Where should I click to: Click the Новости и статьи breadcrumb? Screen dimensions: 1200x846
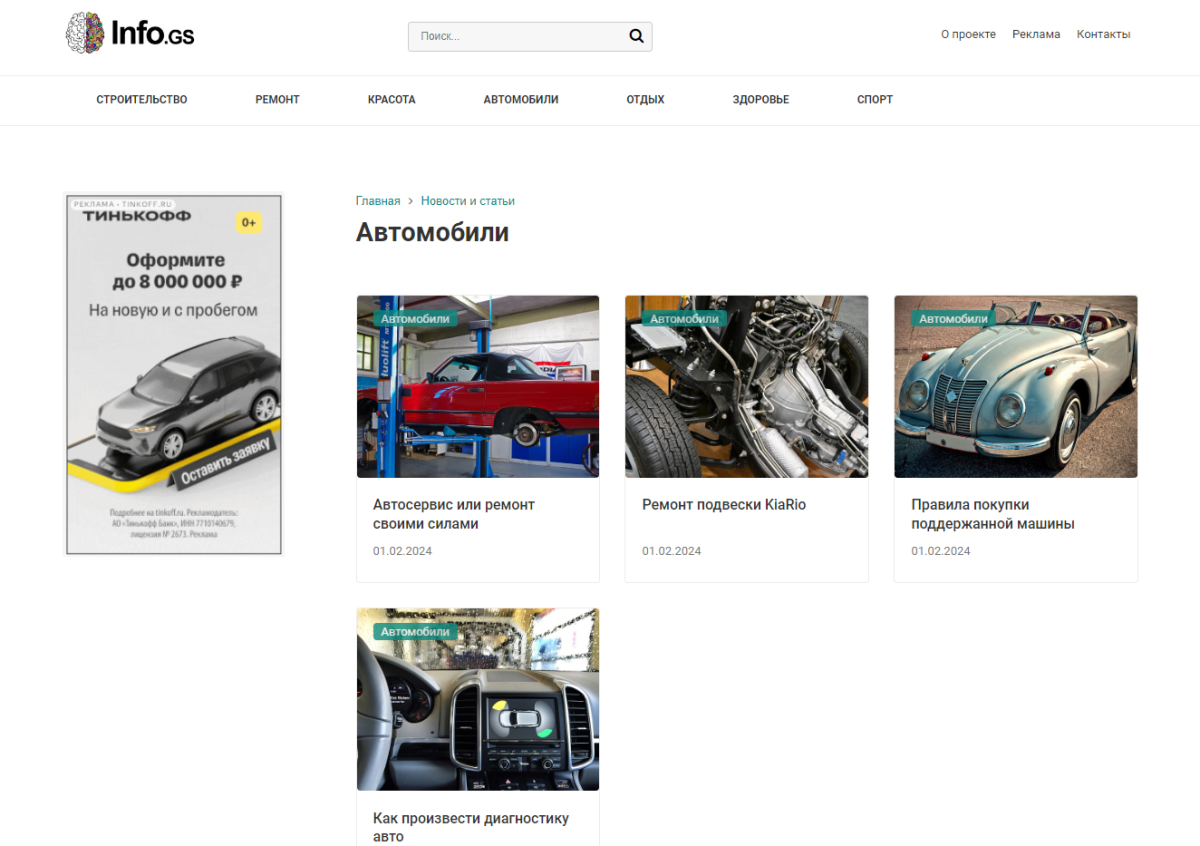pyautogui.click(x=467, y=201)
